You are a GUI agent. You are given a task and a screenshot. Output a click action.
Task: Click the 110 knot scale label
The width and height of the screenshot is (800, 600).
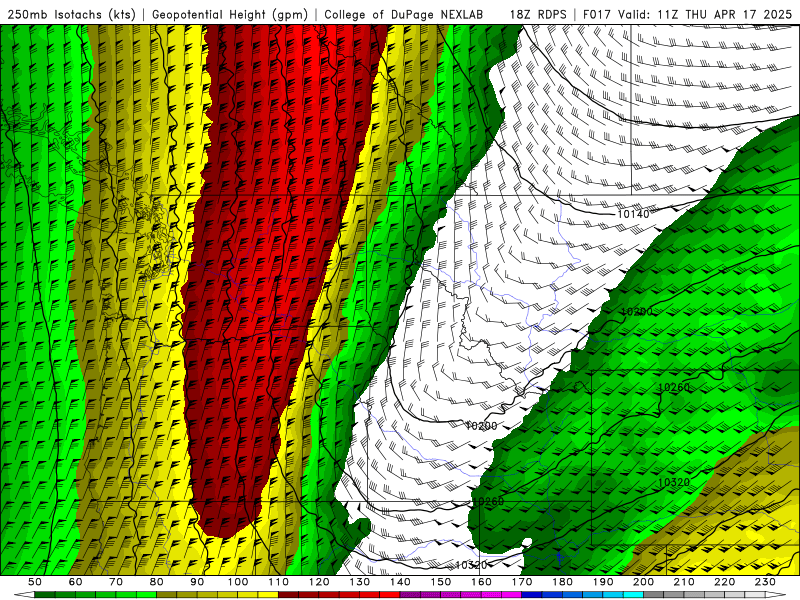pyautogui.click(x=279, y=582)
